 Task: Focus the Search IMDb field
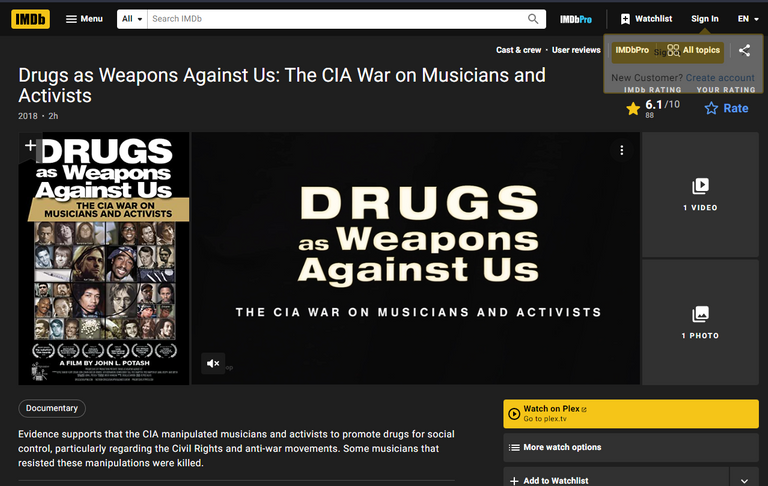(336, 19)
